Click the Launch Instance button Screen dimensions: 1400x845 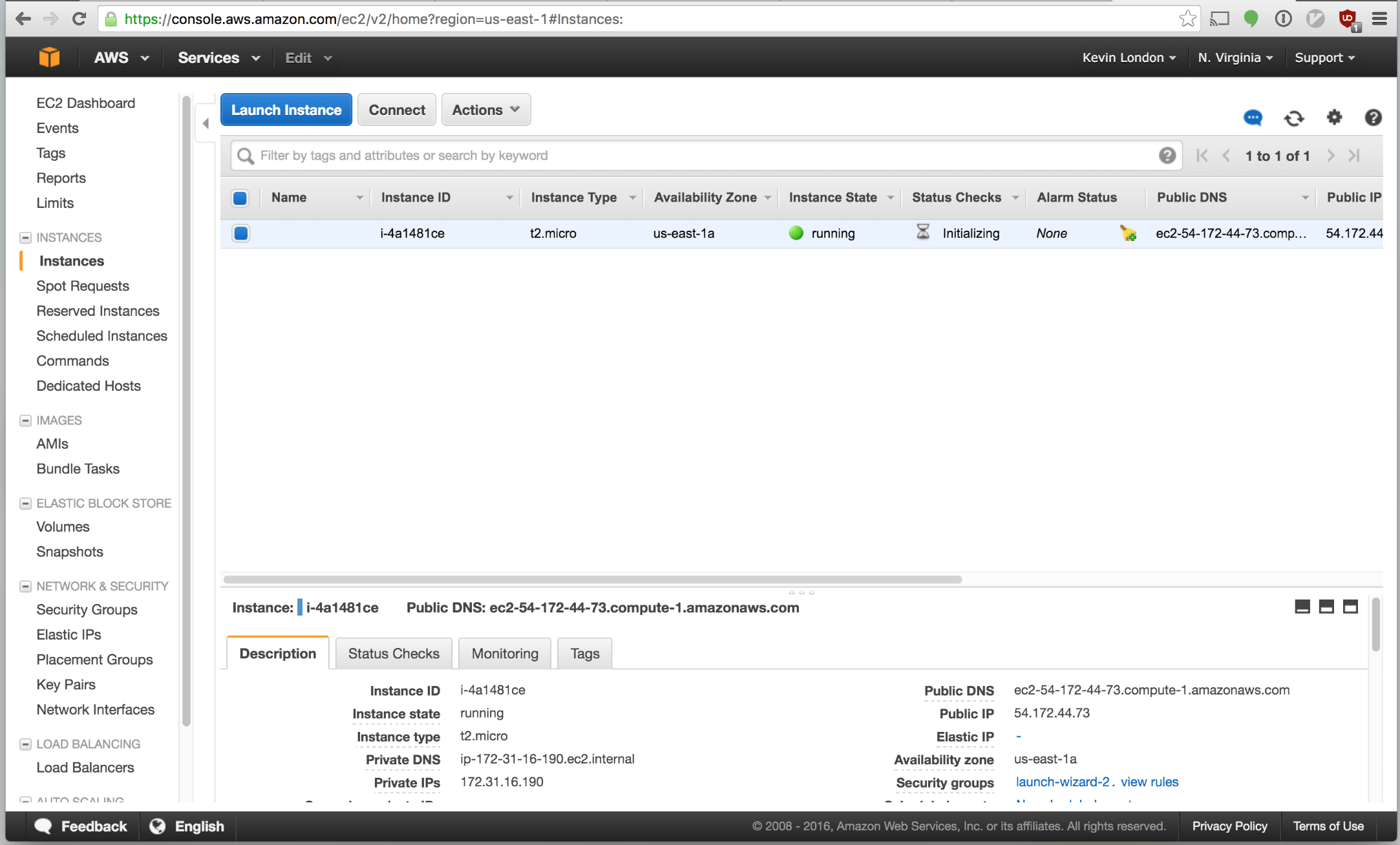286,110
